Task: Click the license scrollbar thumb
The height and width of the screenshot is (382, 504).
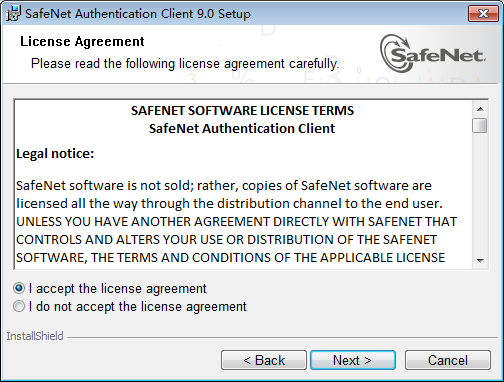Action: pyautogui.click(x=480, y=126)
